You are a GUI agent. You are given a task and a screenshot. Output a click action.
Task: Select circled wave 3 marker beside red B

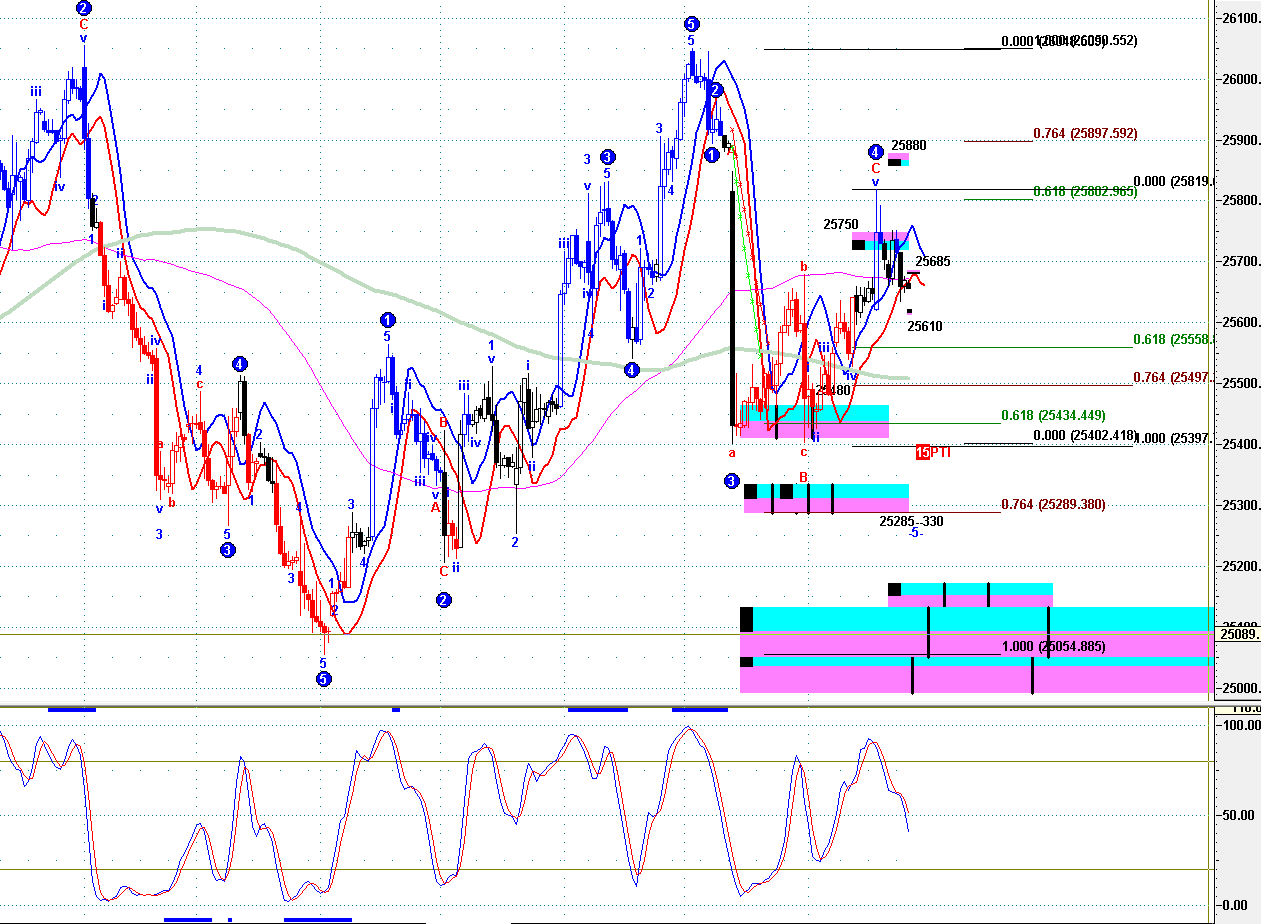pyautogui.click(x=732, y=481)
